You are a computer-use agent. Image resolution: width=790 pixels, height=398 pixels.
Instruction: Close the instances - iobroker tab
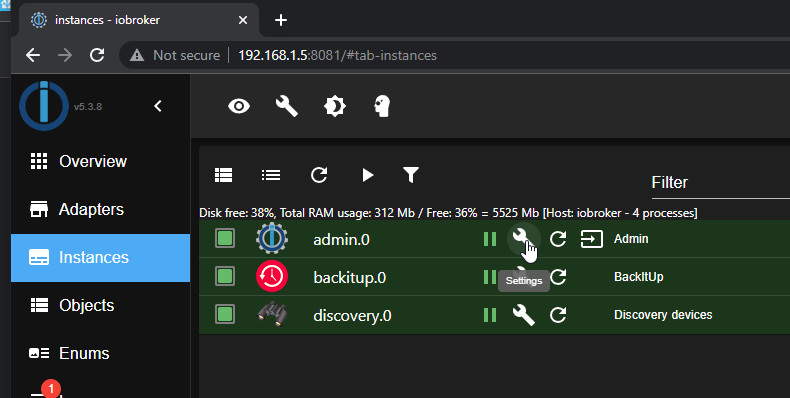[x=243, y=20]
